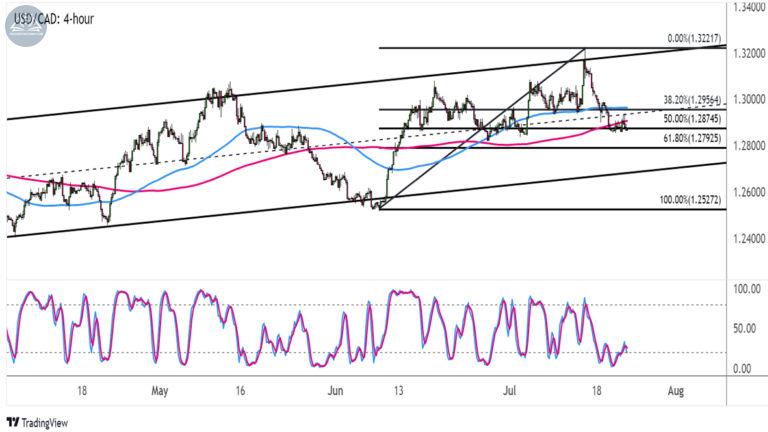Viewport: 768px width, 432px height.
Task: Select the 0.00%(1.32217) Fibonacci label
Action: point(694,38)
